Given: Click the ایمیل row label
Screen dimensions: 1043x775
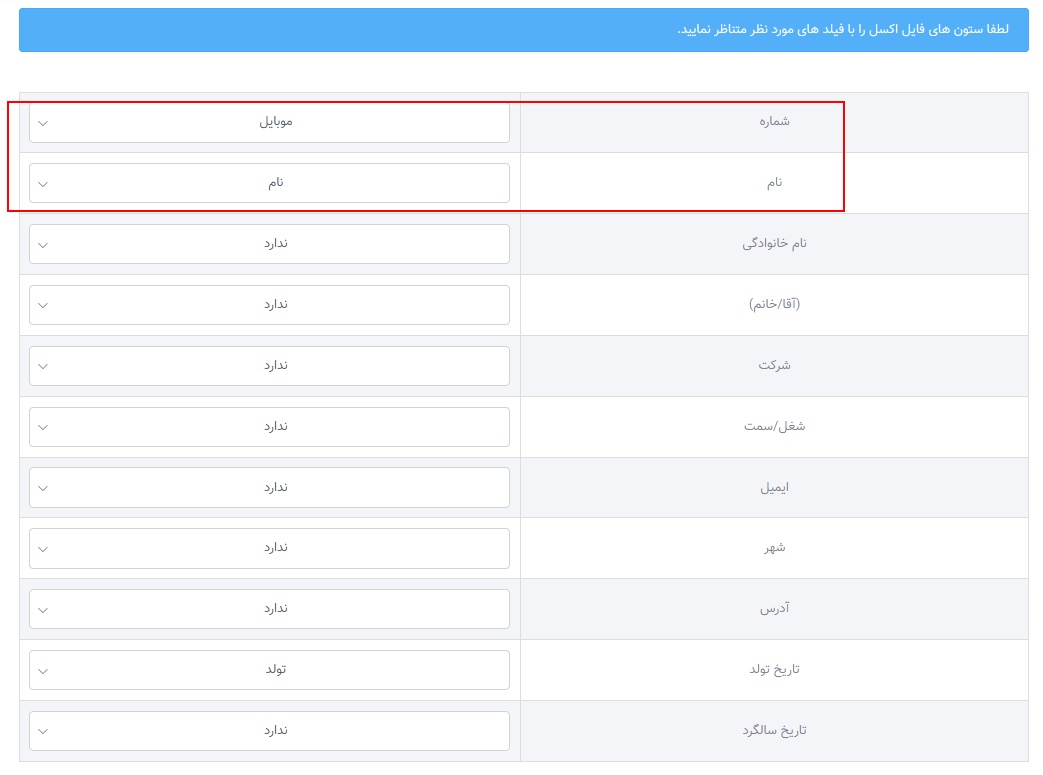Looking at the screenshot, I should pos(774,487).
